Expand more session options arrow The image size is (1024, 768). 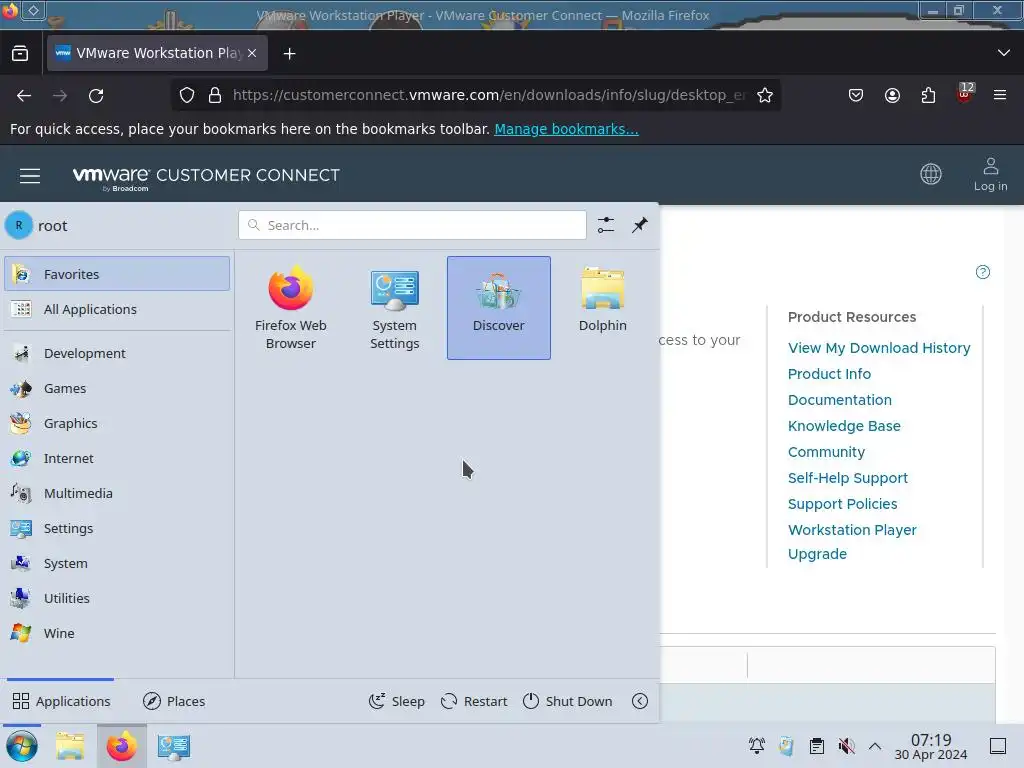point(640,701)
